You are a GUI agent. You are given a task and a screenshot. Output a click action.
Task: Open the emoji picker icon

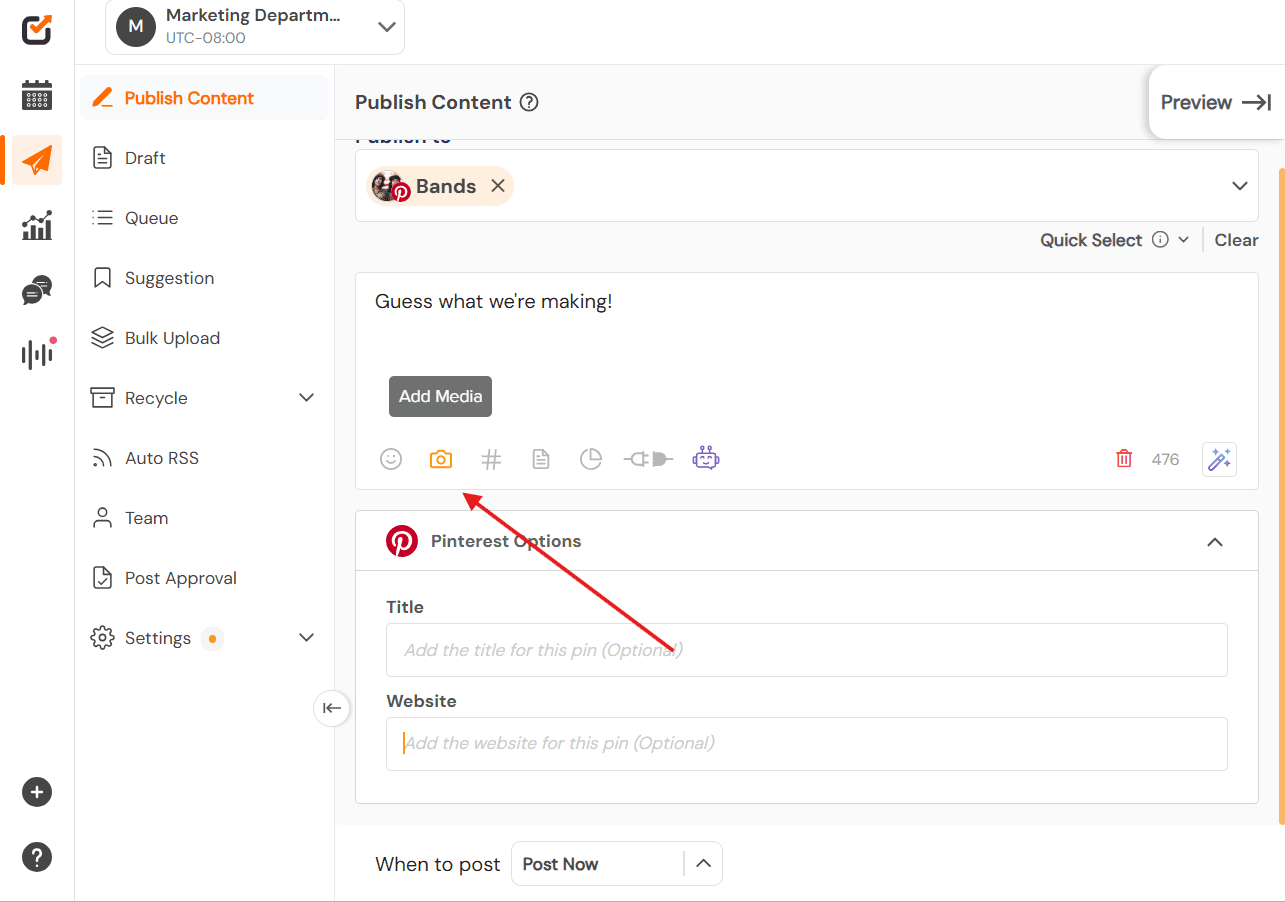391,459
